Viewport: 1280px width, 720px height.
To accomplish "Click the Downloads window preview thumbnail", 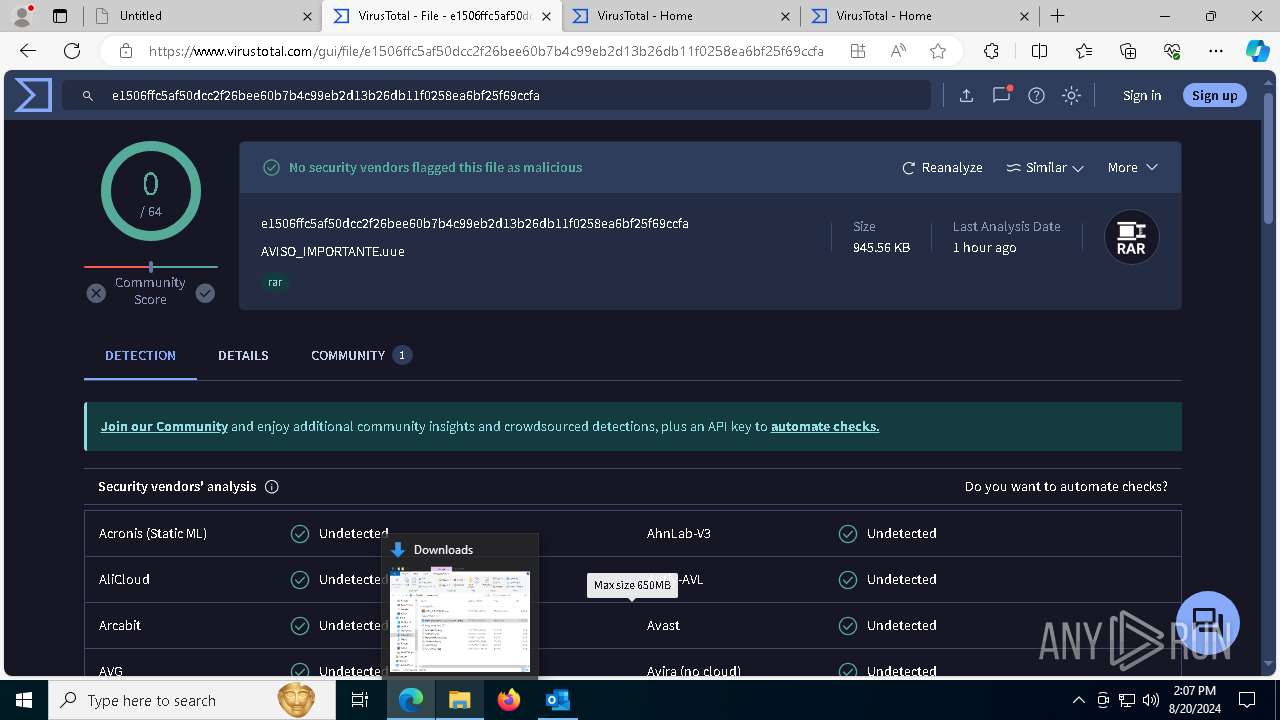I will click(460, 621).
